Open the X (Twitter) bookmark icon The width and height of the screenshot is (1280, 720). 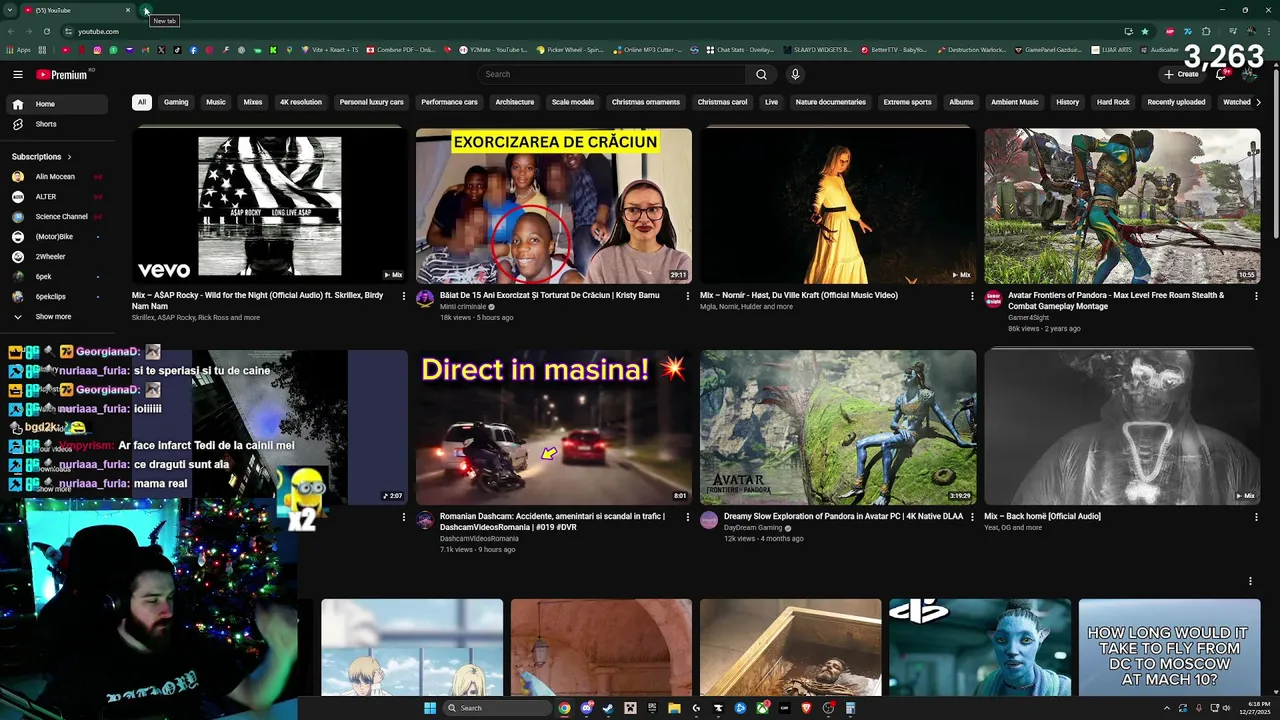click(161, 49)
